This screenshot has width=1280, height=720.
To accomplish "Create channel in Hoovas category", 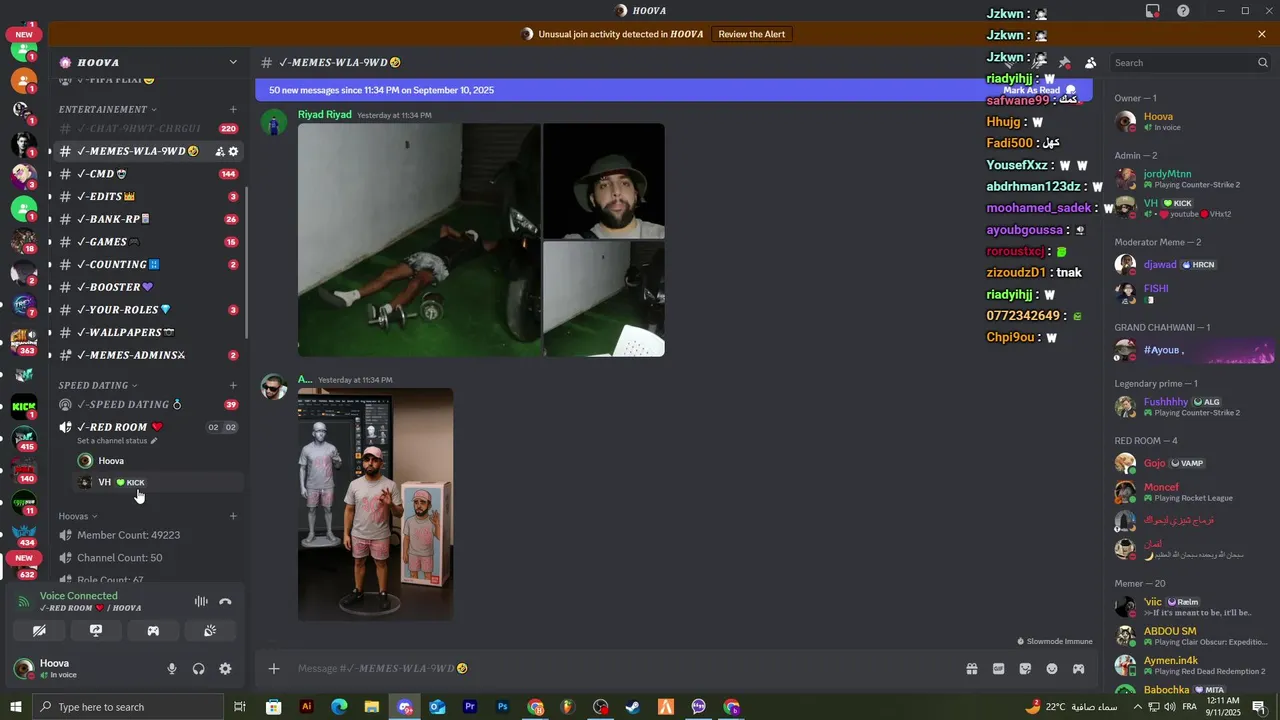I will (x=233, y=516).
